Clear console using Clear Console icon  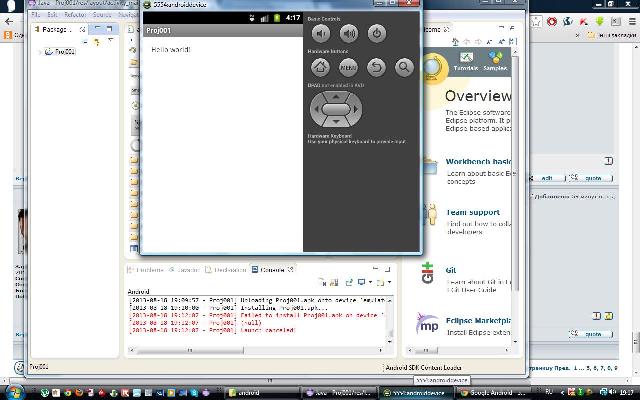pos(322,282)
